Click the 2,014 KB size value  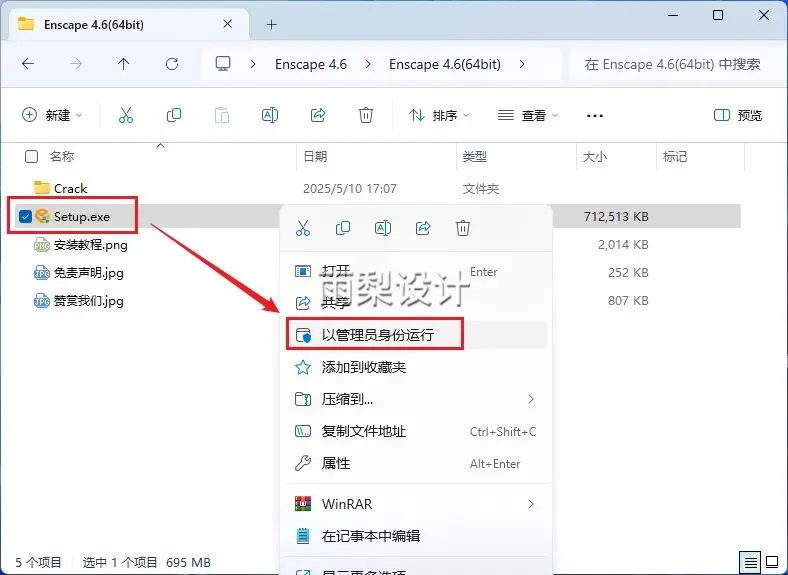pyautogui.click(x=623, y=244)
